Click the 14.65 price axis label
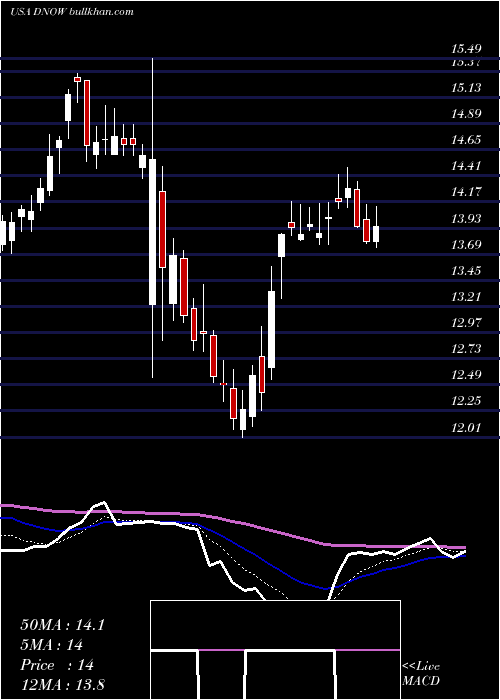This screenshot has width=500, height=700. (x=467, y=140)
